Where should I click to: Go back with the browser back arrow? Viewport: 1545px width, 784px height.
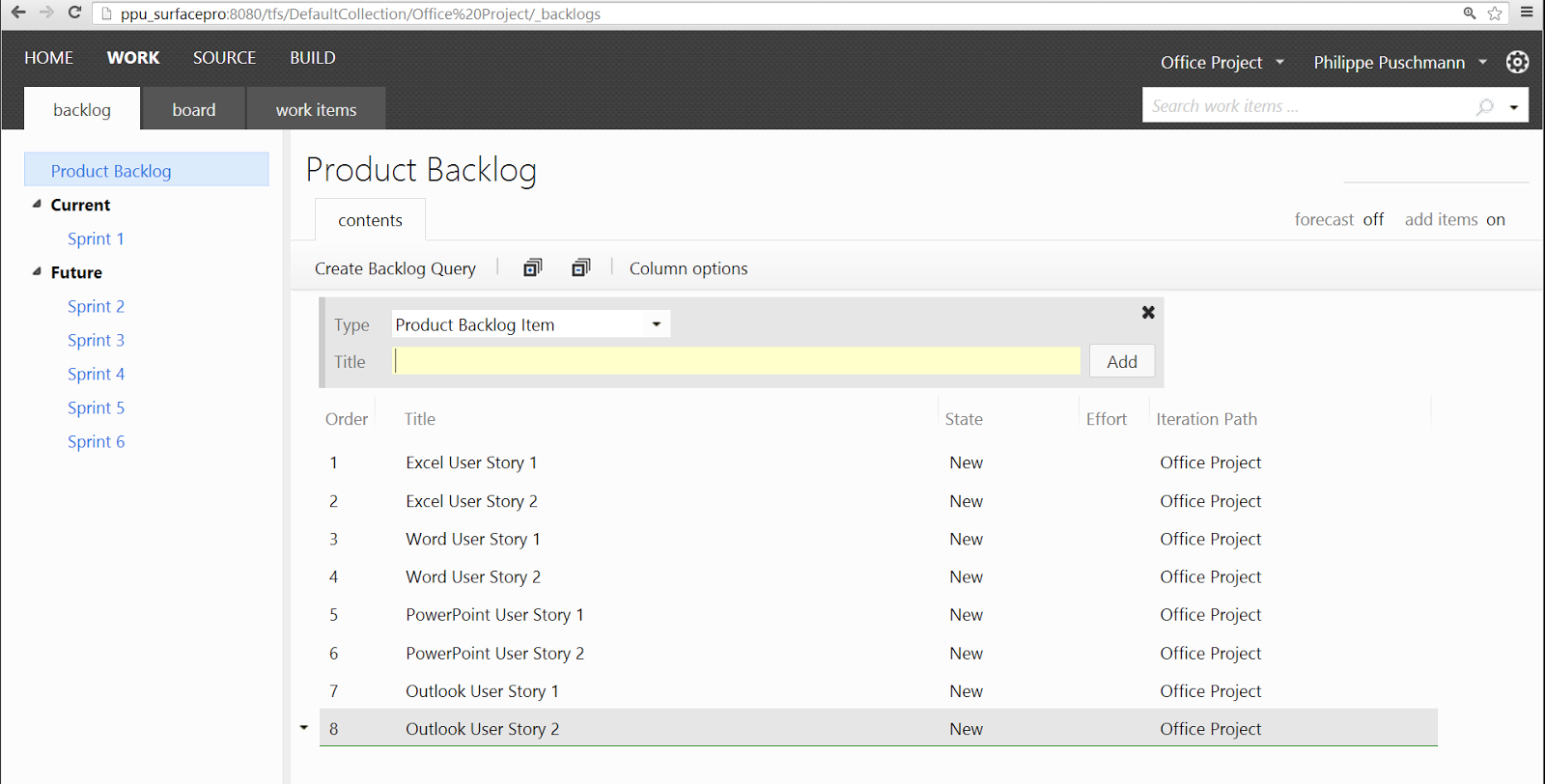[x=18, y=13]
